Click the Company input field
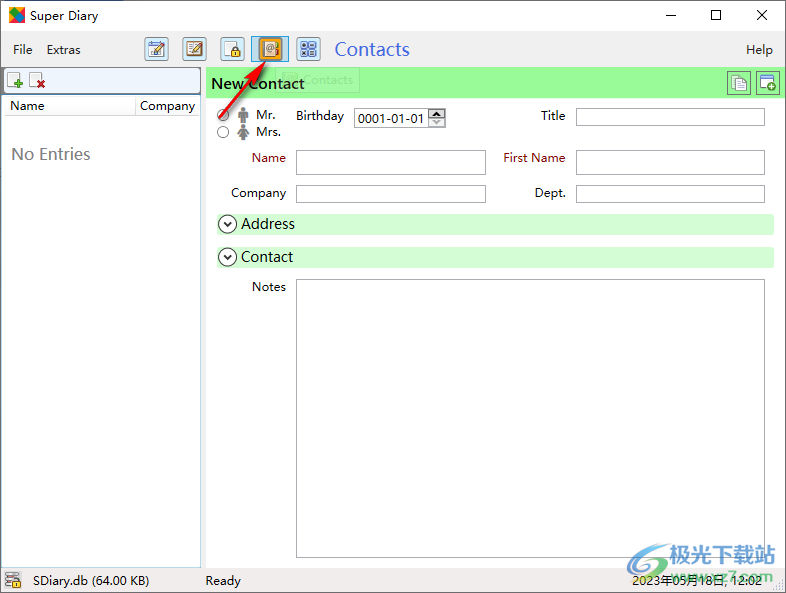This screenshot has width=786, height=593. (x=390, y=194)
